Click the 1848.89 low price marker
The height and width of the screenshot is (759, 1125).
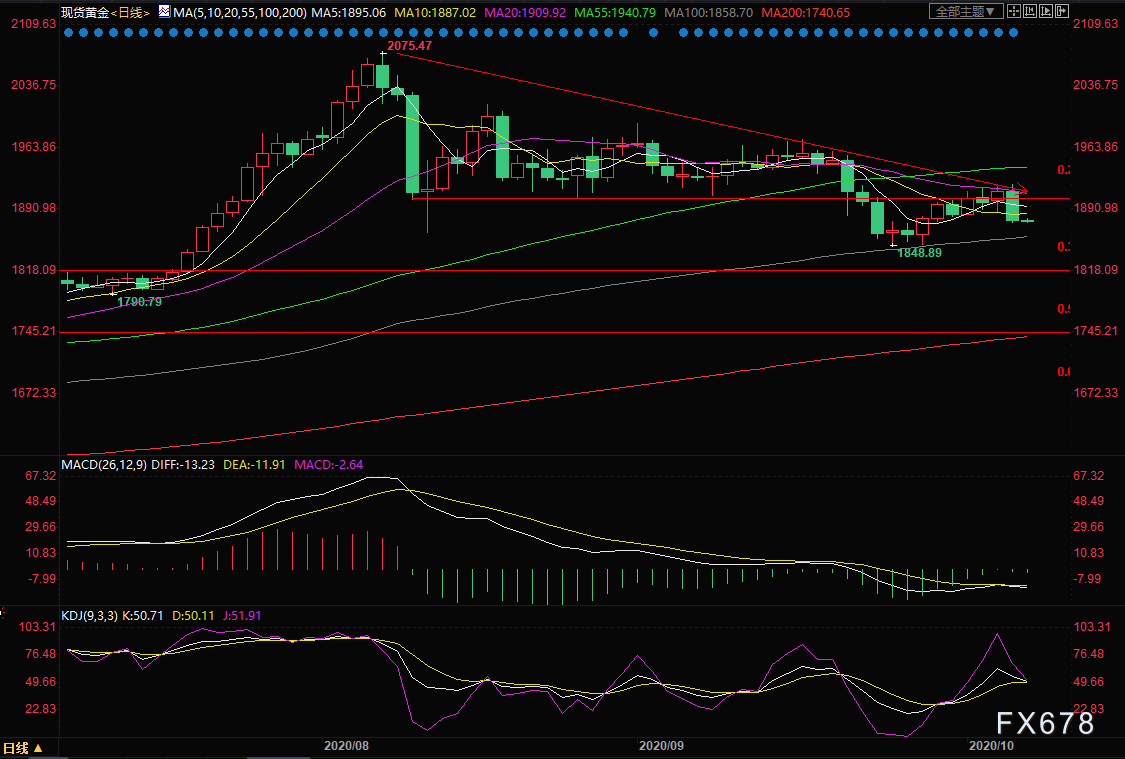pyautogui.click(x=920, y=253)
